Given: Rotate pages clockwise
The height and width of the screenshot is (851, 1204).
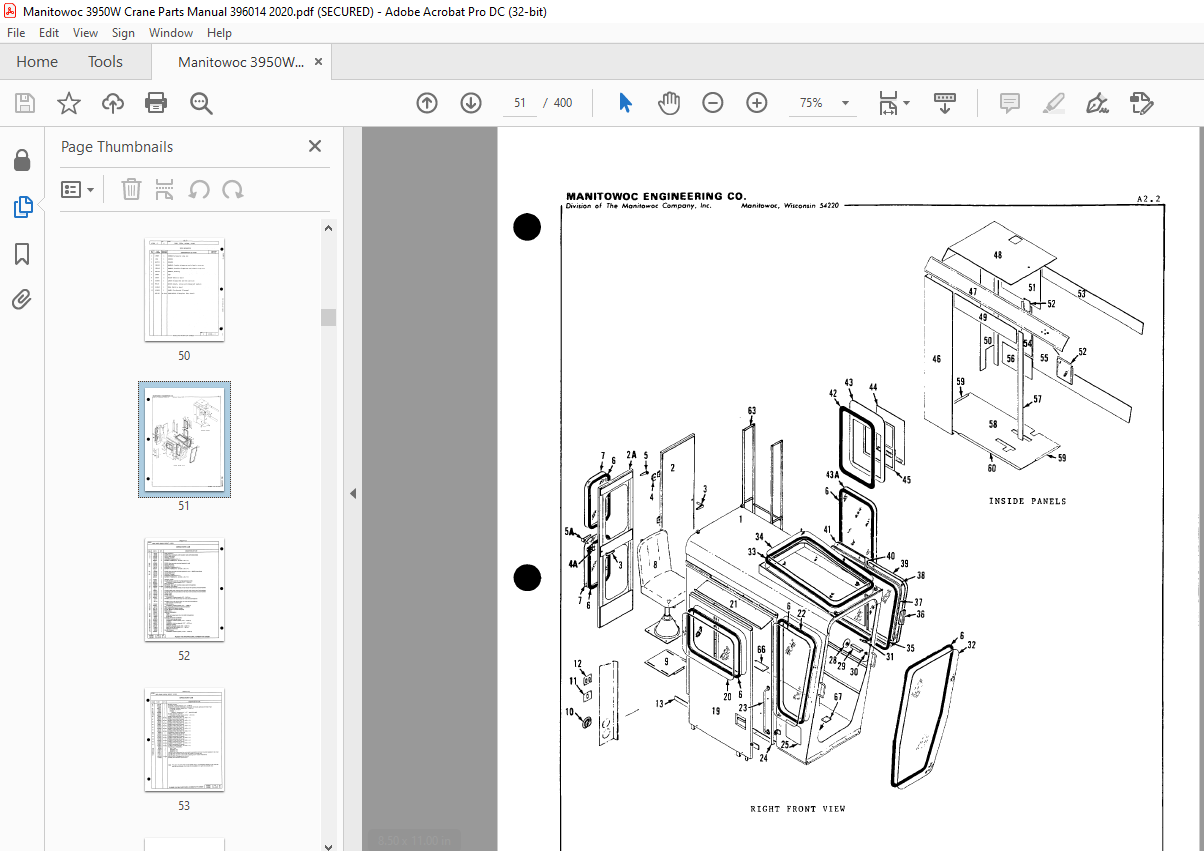Looking at the screenshot, I should coord(233,189).
